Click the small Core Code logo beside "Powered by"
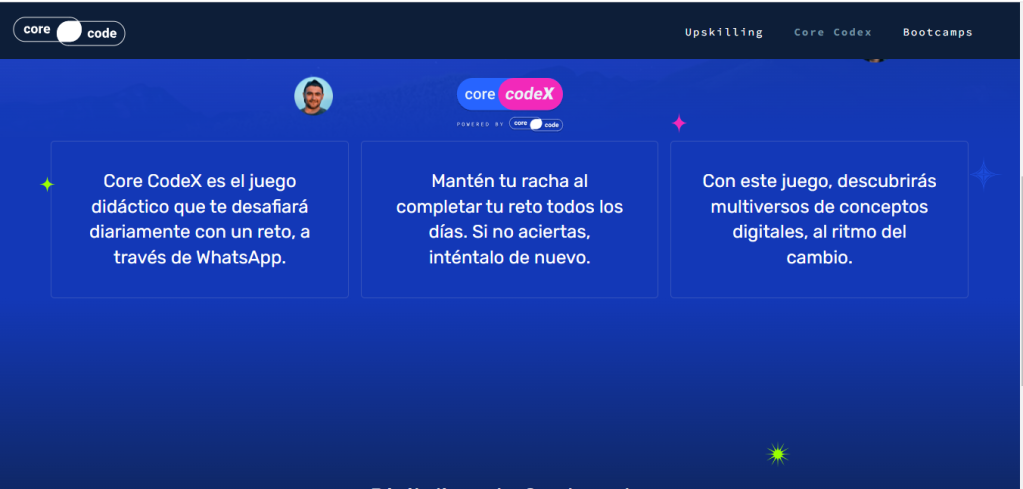1023x489 pixels. click(x=536, y=124)
